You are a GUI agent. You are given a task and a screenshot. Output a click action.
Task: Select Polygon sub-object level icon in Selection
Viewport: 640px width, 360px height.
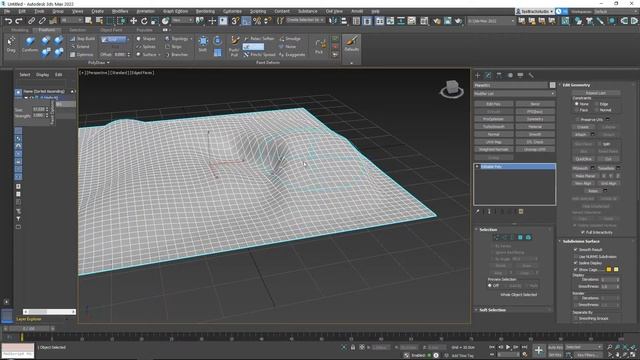(520, 237)
